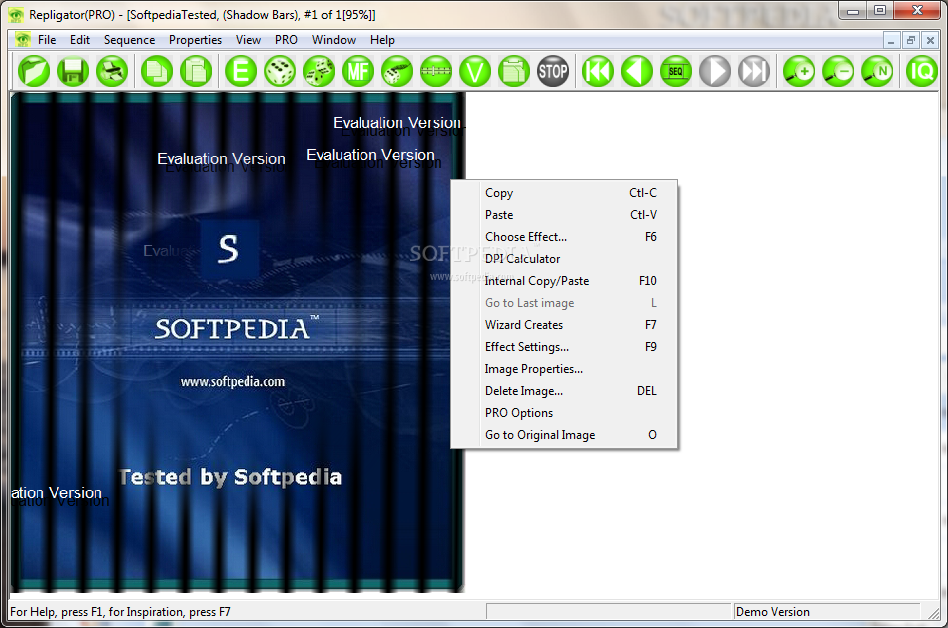Viewport: 948px width, 628px height.
Task: Click the MF toolbar icon
Action: 358,71
